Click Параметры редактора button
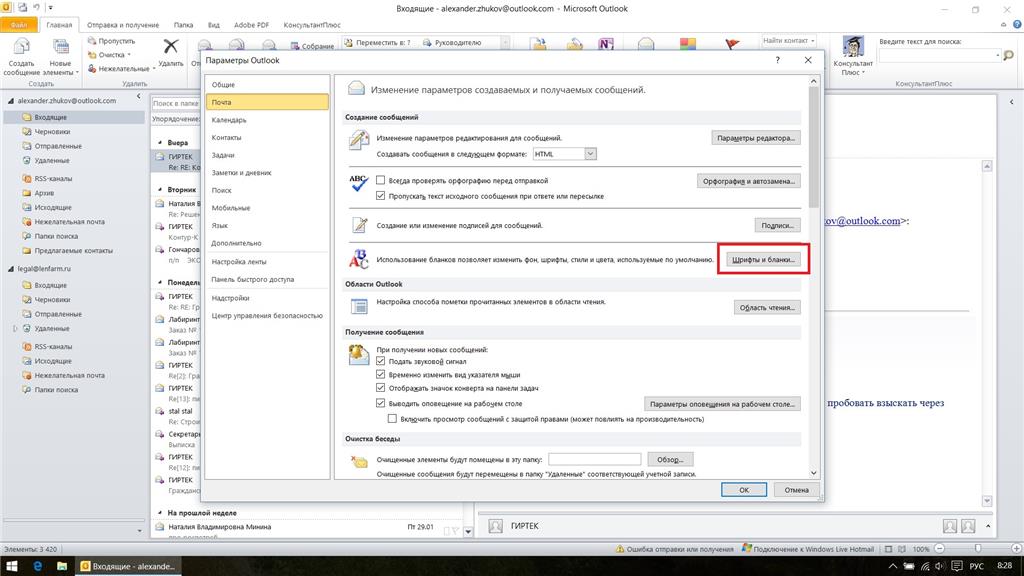This screenshot has width=1024, height=576. point(756,138)
